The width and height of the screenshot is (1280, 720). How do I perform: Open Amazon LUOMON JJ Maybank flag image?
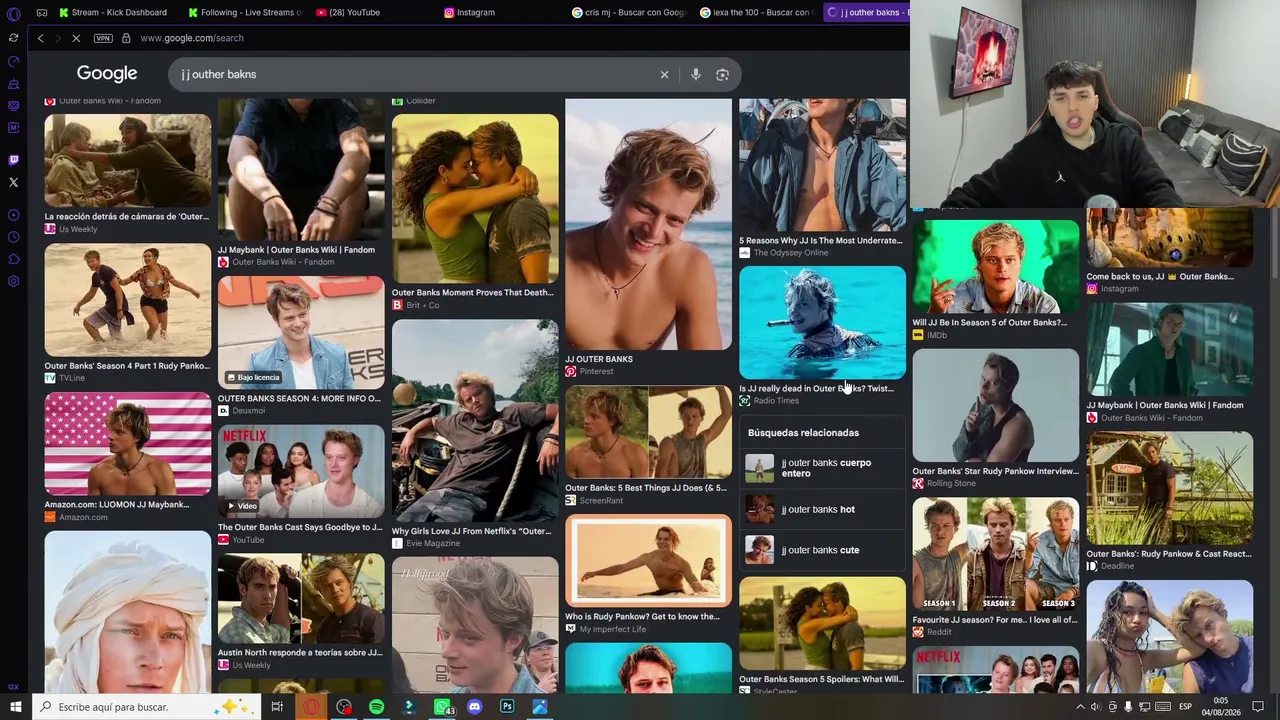(127, 444)
